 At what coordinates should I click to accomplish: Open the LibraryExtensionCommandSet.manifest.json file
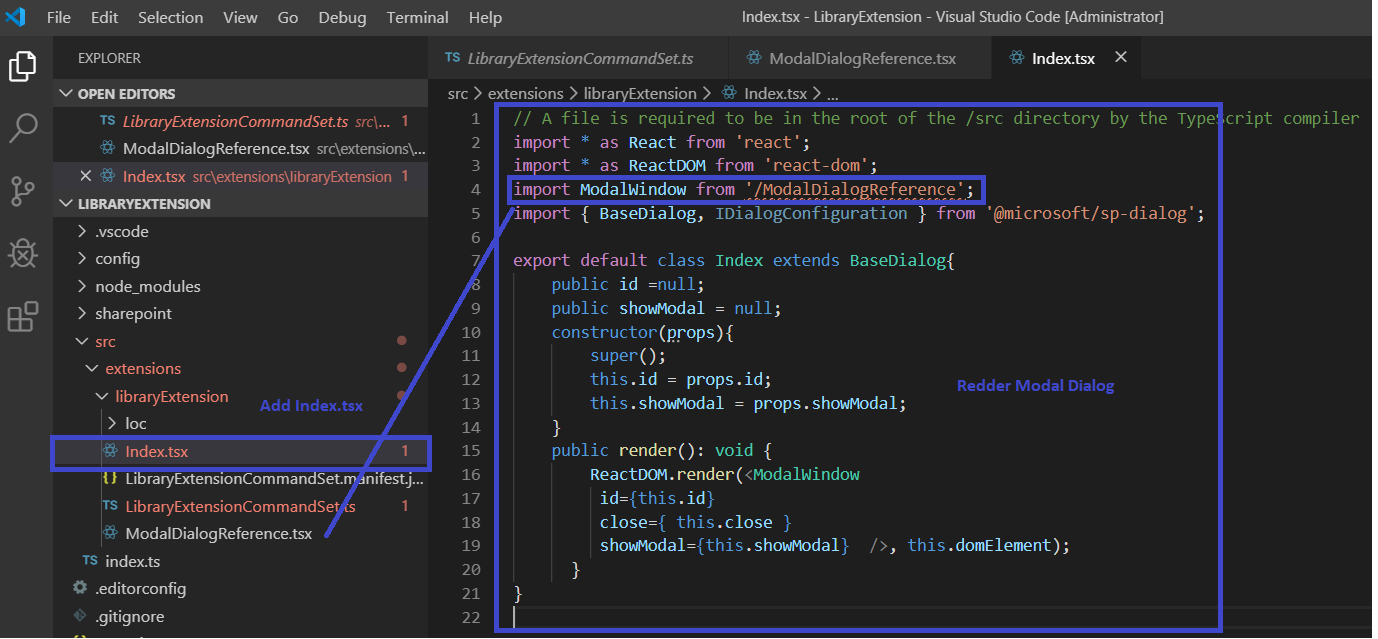240,479
